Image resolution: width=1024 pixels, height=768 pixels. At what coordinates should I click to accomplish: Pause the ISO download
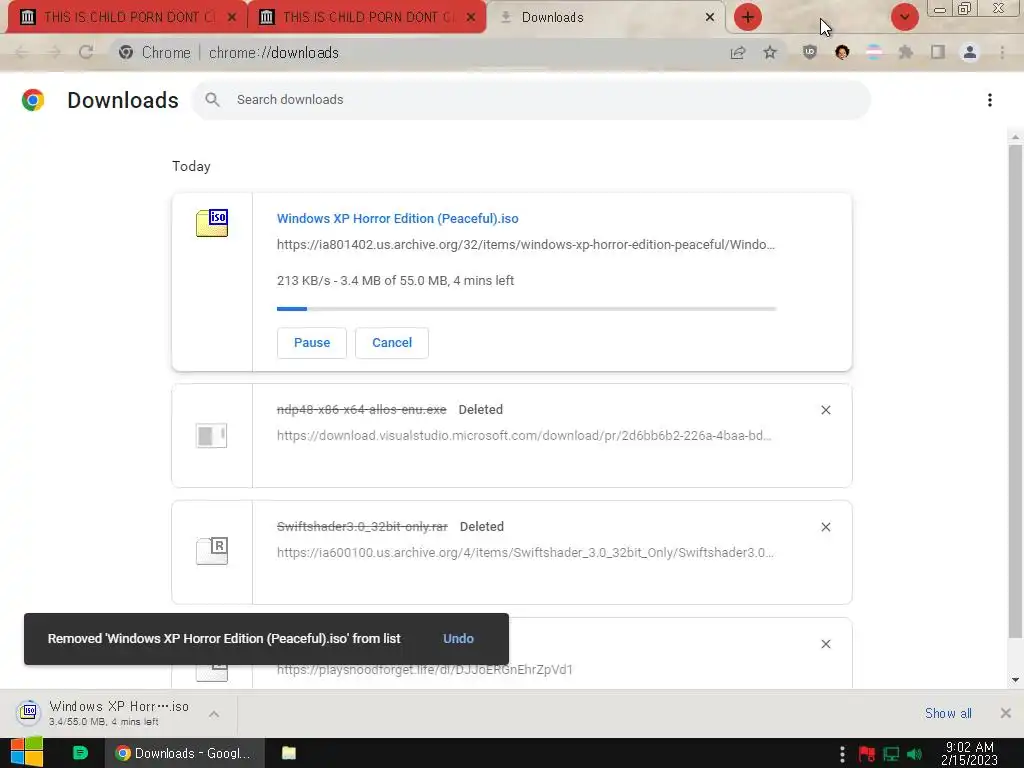click(312, 343)
